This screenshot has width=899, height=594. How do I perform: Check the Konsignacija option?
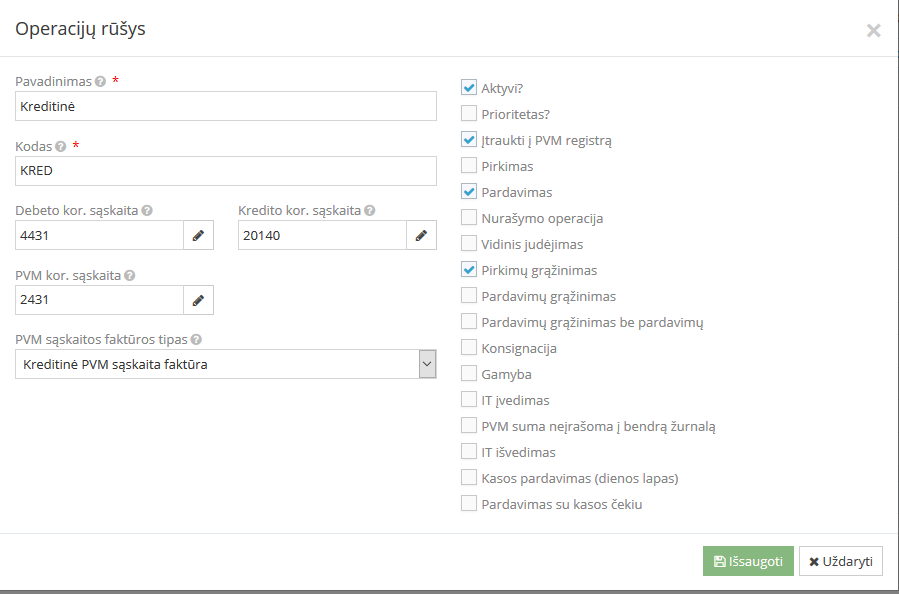468,347
